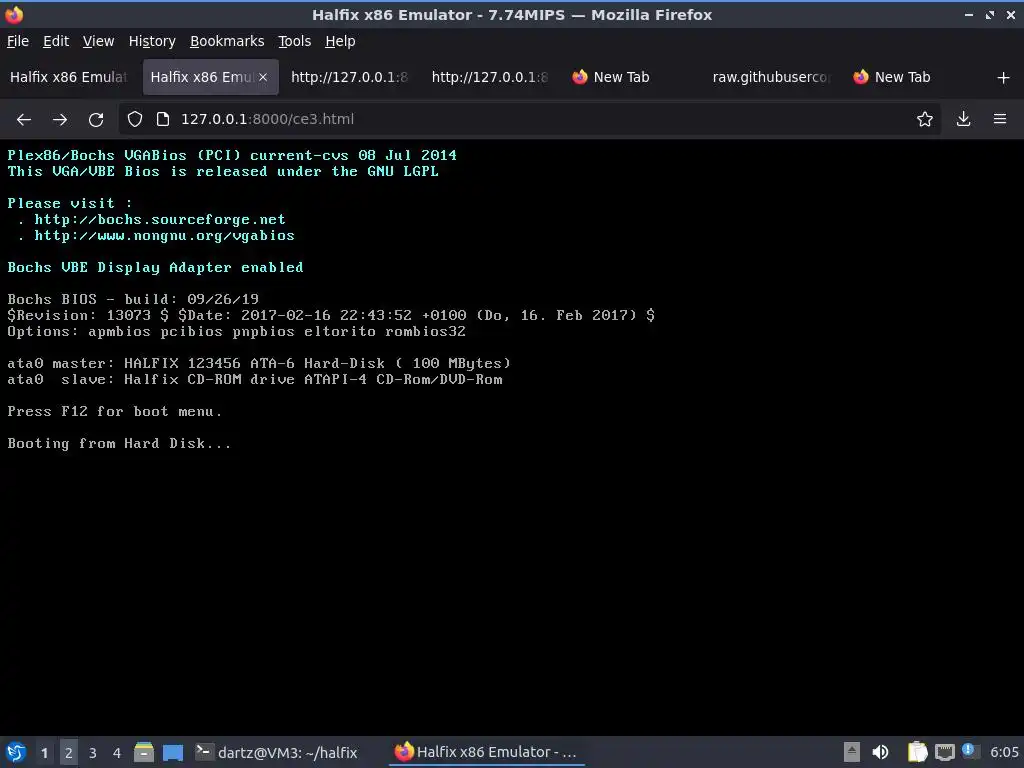Switch to the first http://127.0.0.1 tab
1024x768 pixels.
point(349,77)
